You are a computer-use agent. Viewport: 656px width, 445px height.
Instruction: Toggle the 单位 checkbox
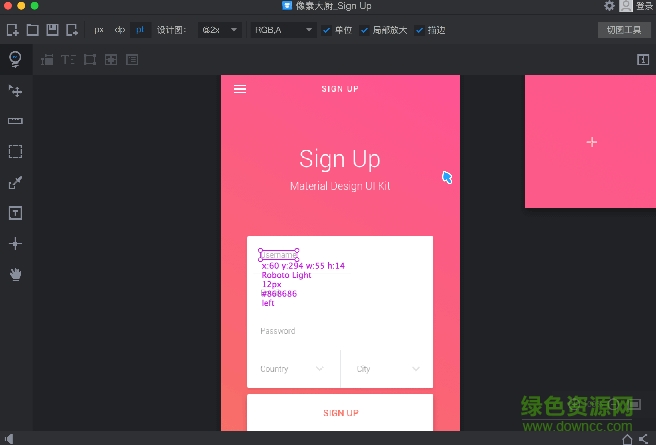point(327,30)
